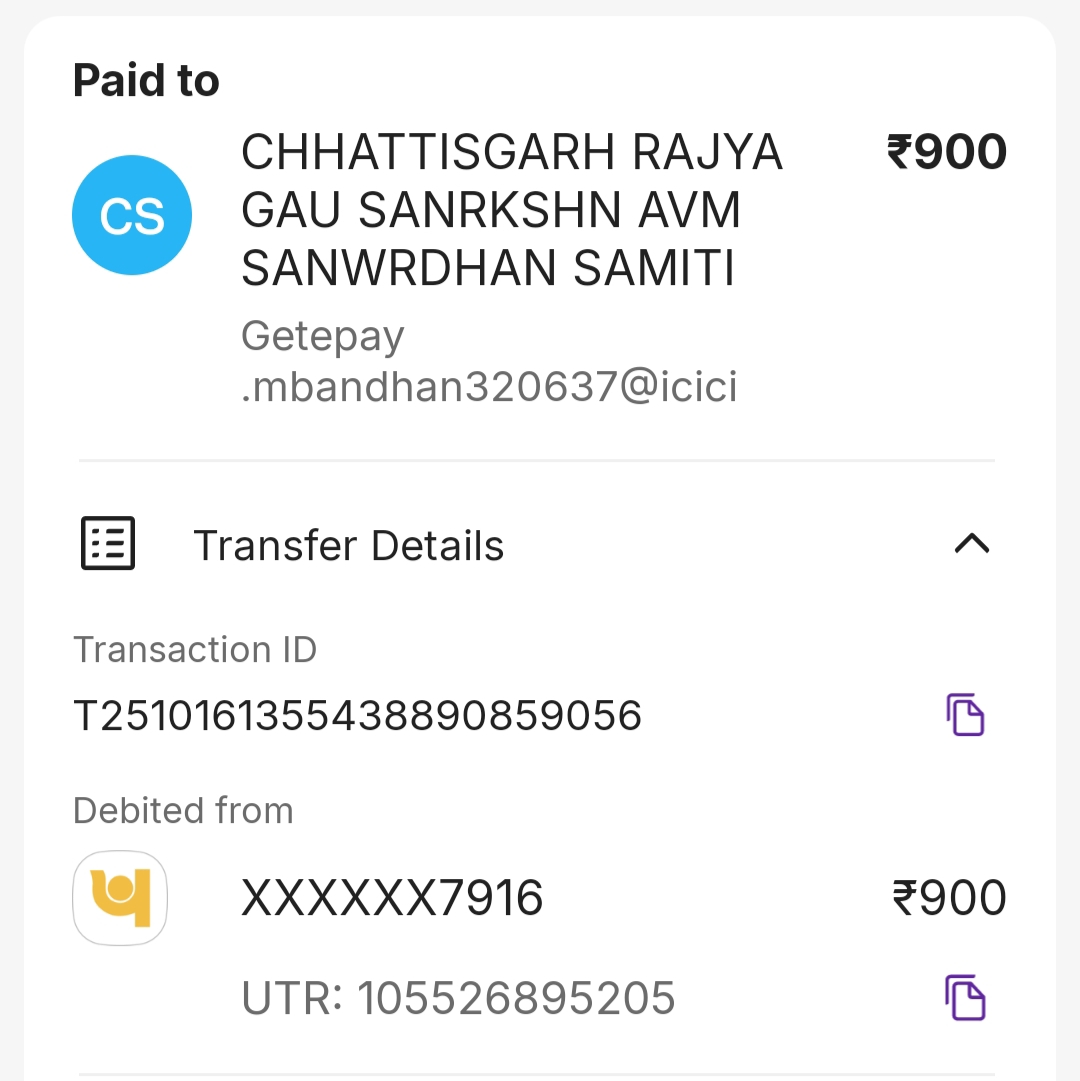Screen dimensions: 1080x1081
Task: Tap the Paid to heading
Action: tap(146, 80)
